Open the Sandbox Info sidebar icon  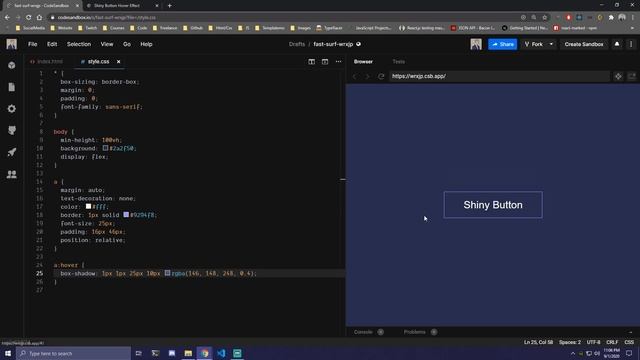(11, 65)
